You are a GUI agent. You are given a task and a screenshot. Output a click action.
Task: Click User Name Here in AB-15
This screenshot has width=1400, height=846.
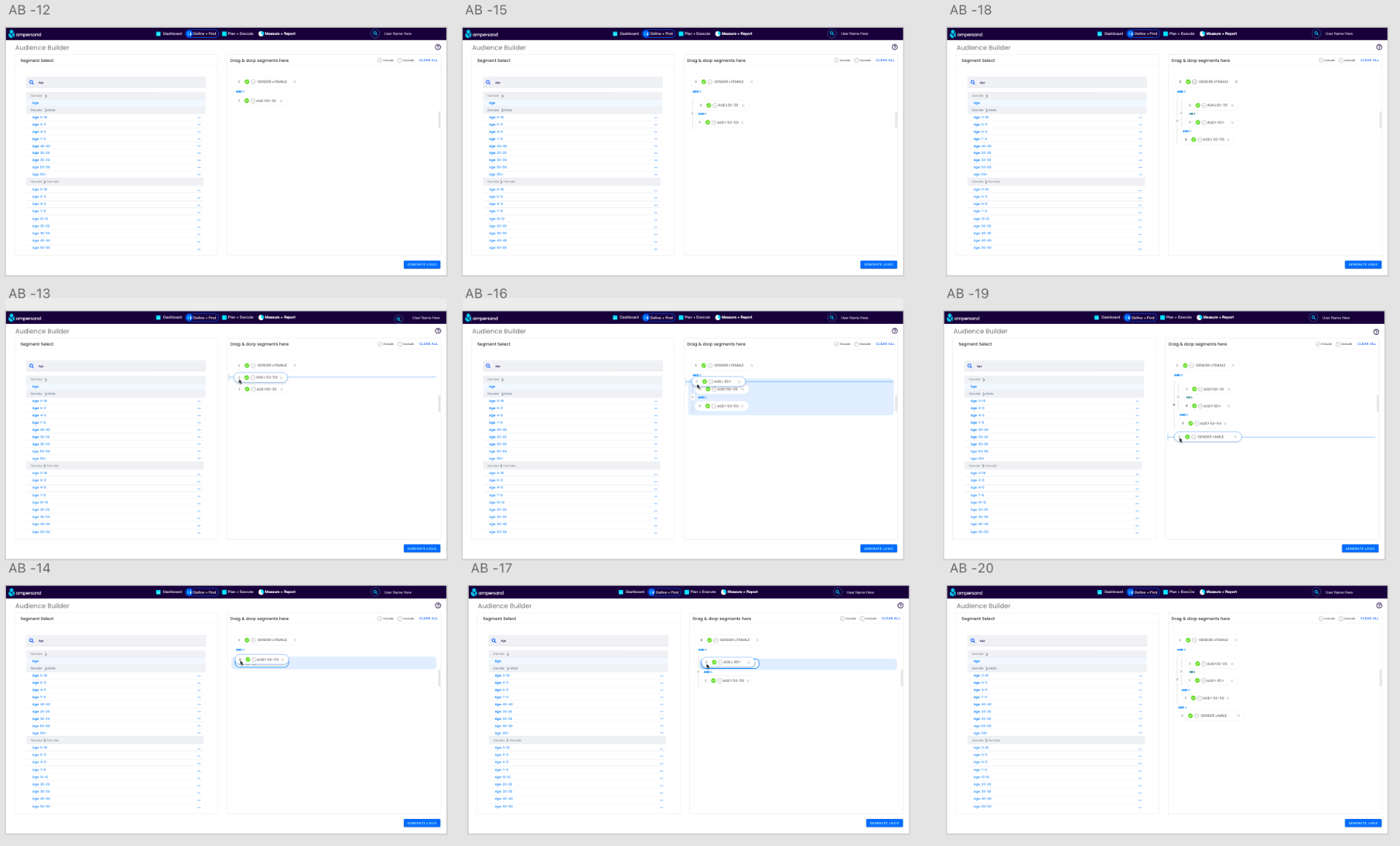click(x=855, y=34)
